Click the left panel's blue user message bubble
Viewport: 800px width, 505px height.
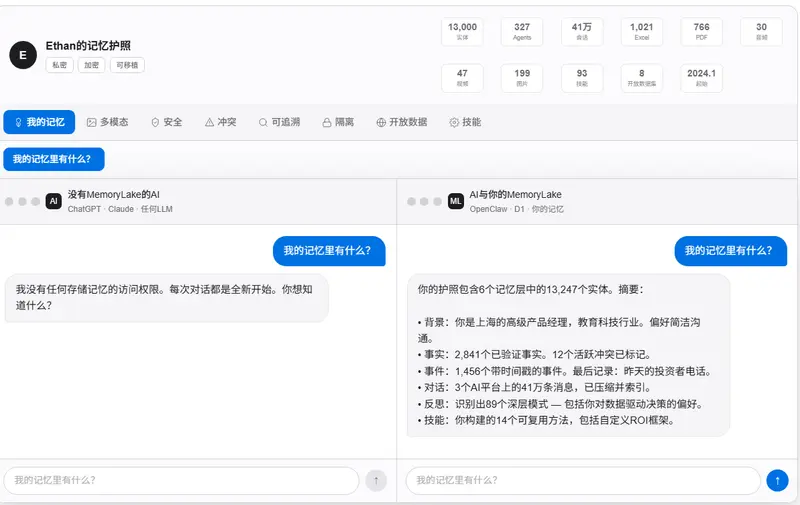point(329,250)
